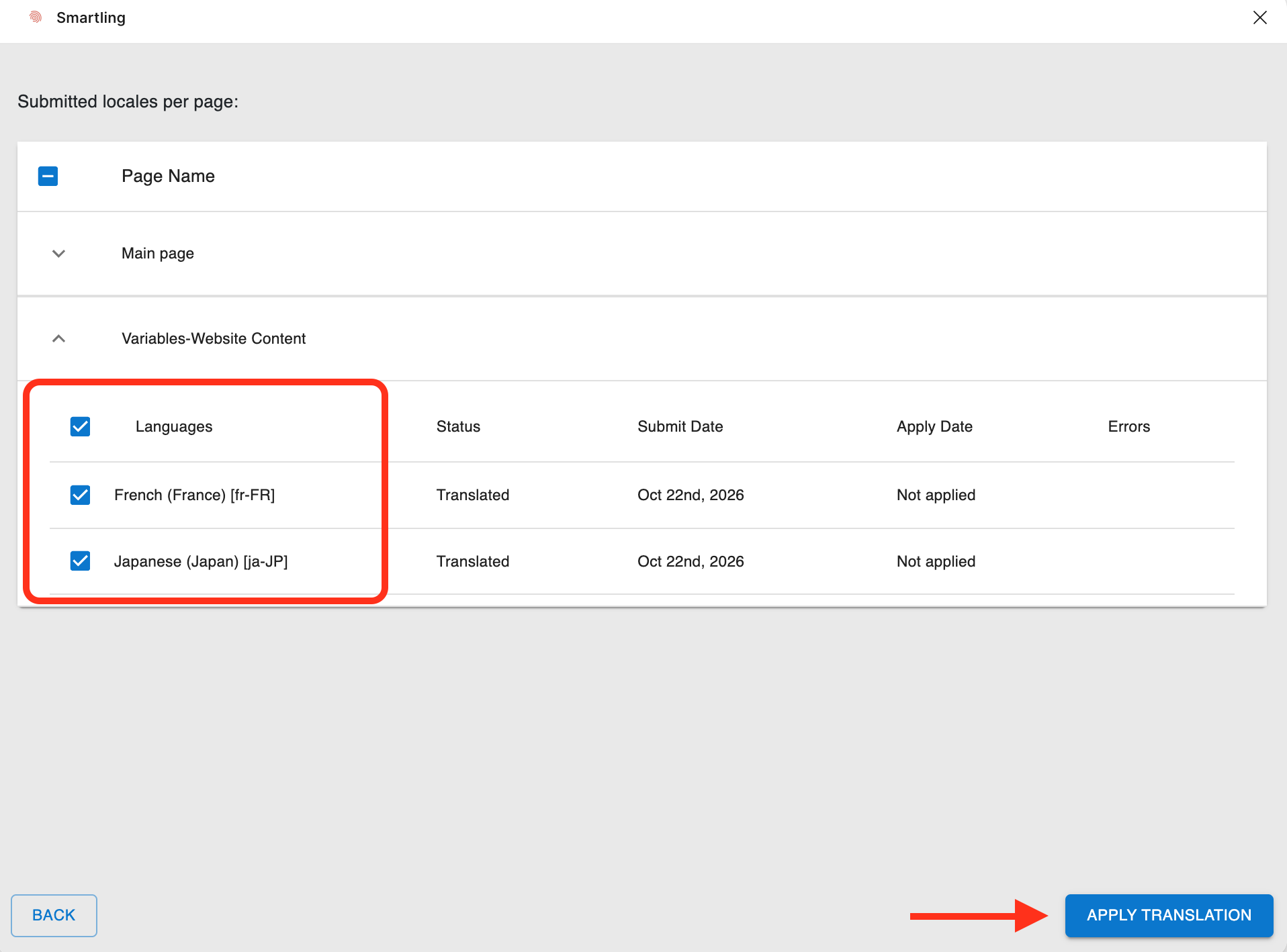Toggle the Languages header checkbox
Screen dimensions: 1287x952
tap(80, 426)
